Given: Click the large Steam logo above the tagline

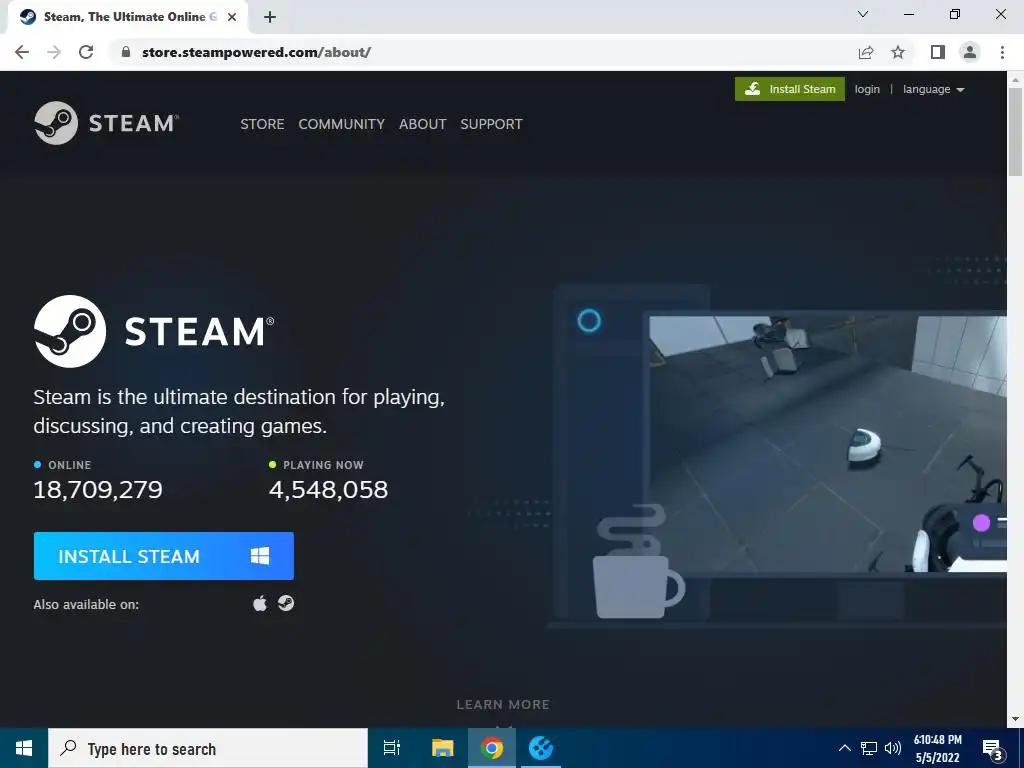Looking at the screenshot, I should 154,331.
